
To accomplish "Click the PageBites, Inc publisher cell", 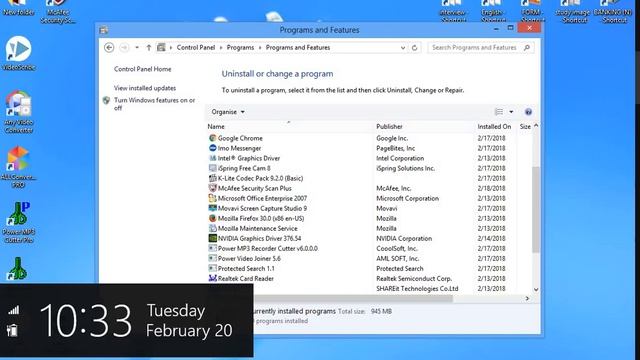I will click(396, 148).
